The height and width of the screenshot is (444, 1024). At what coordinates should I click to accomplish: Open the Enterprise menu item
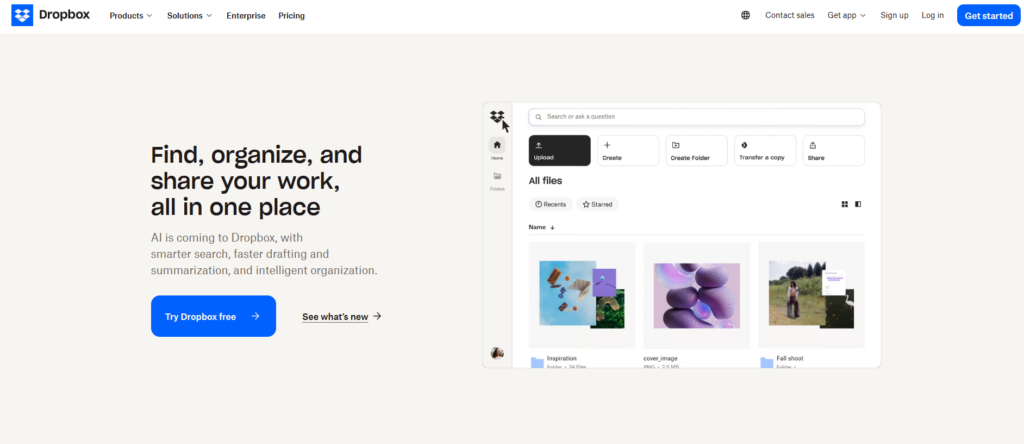[246, 15]
